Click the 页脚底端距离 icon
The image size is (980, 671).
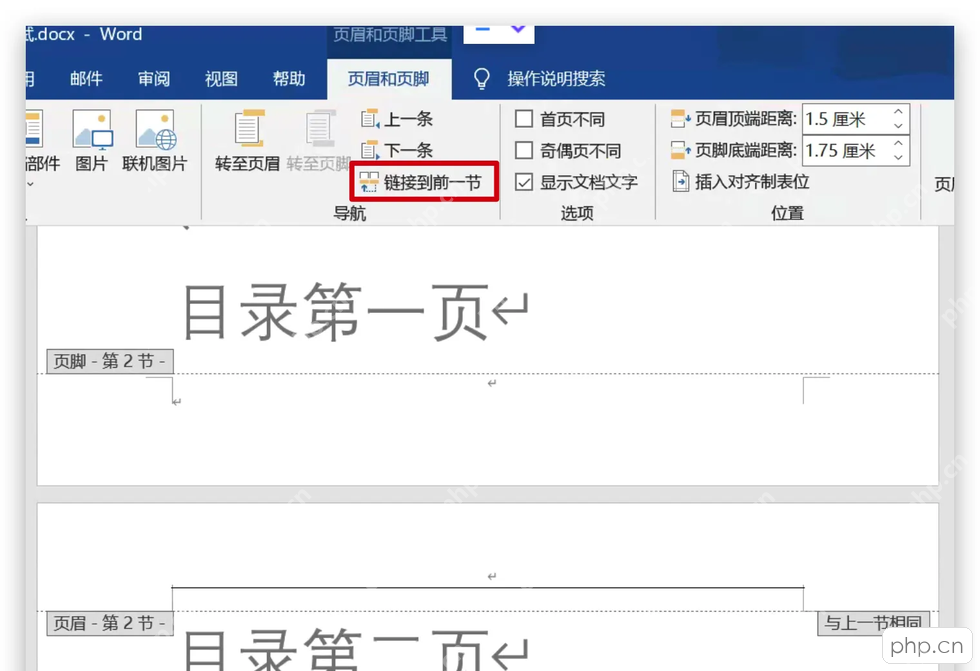pyautogui.click(x=680, y=150)
